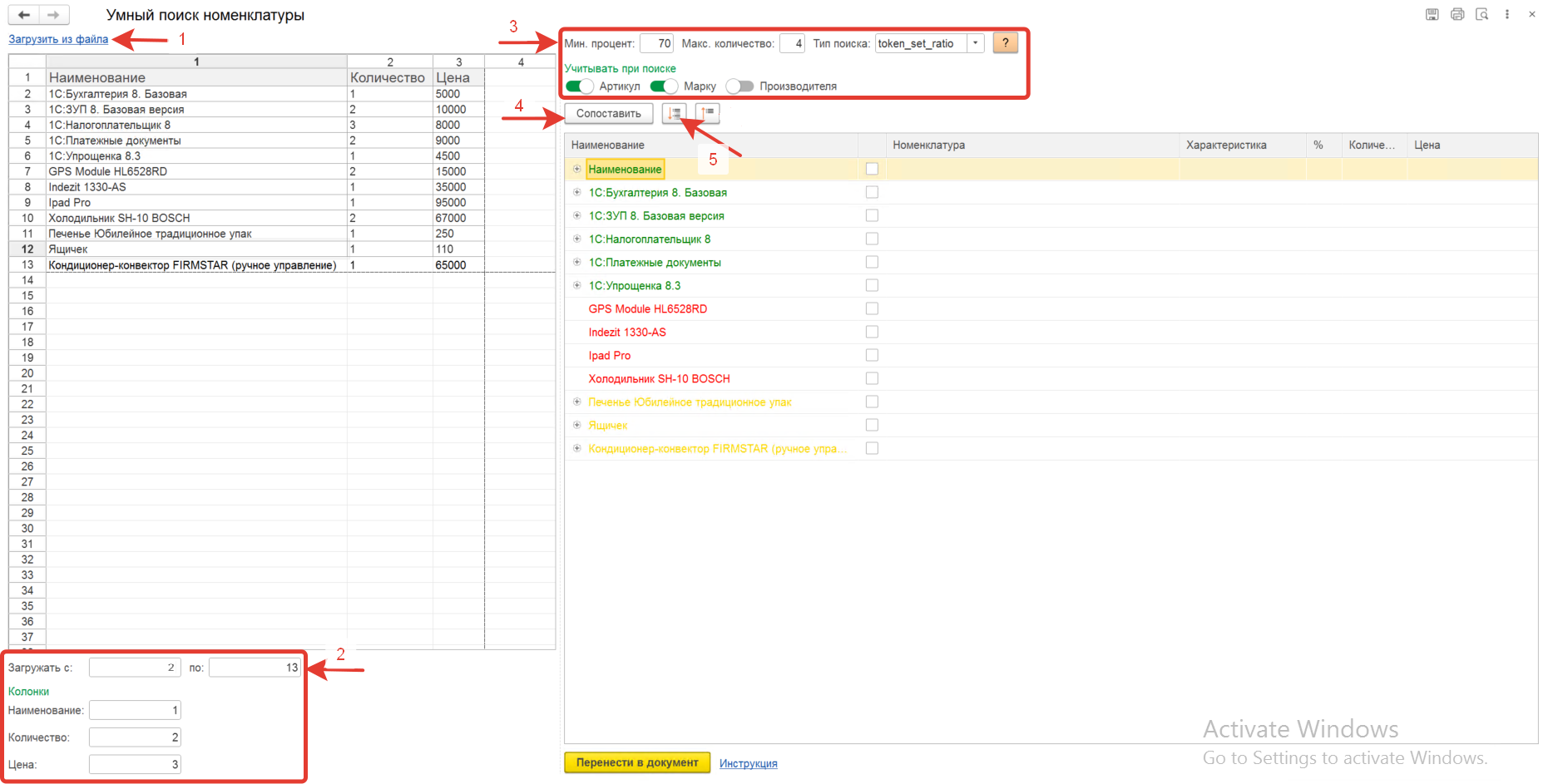Click the Макс. количество input field
Viewport: 1553px width, 784px height.
[792, 43]
